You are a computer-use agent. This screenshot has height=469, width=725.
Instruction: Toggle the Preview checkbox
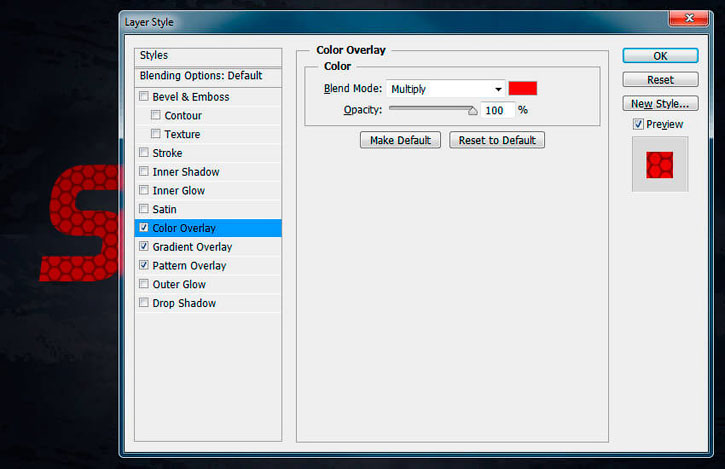pos(638,124)
